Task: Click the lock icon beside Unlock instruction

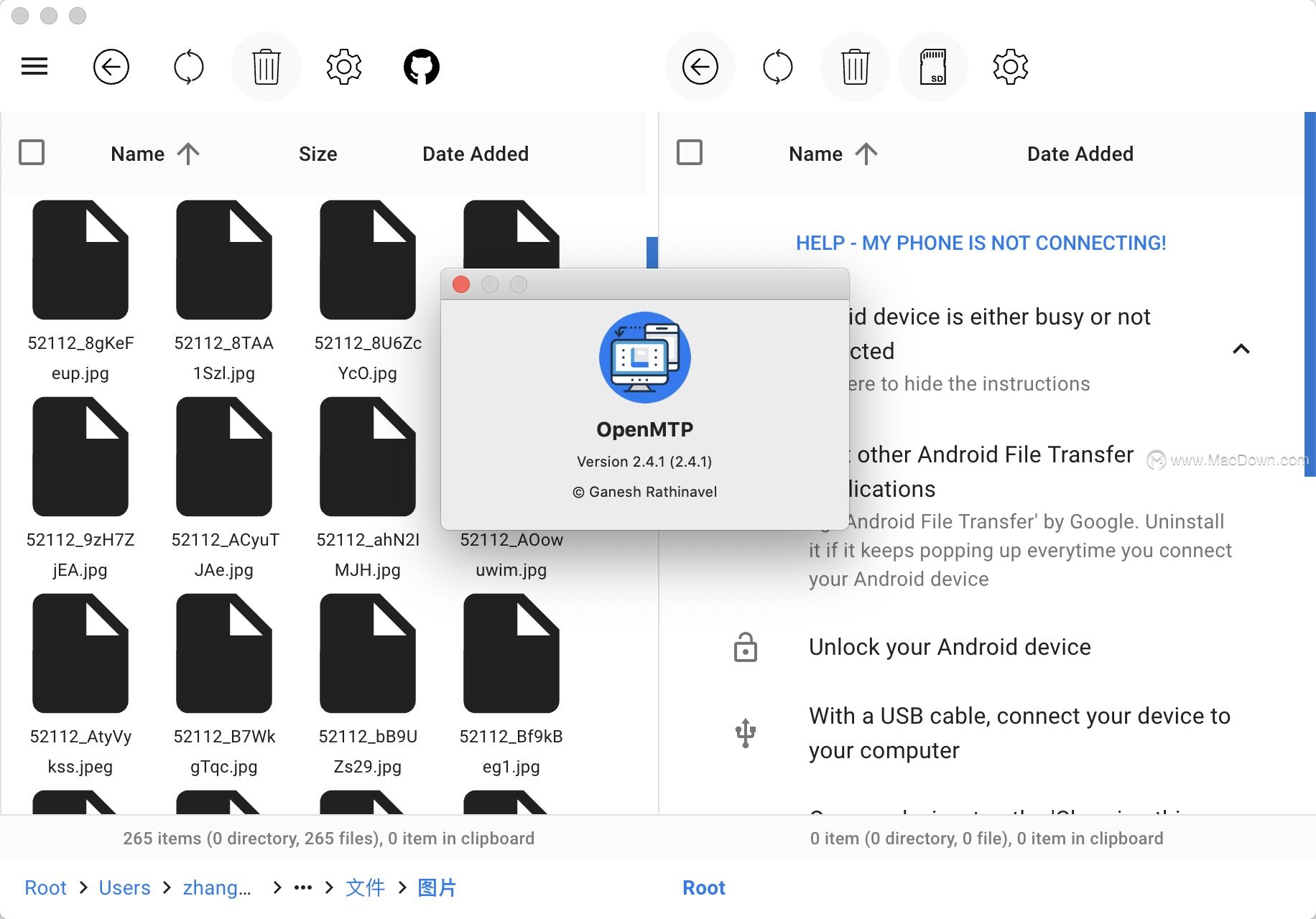Action: 746,648
